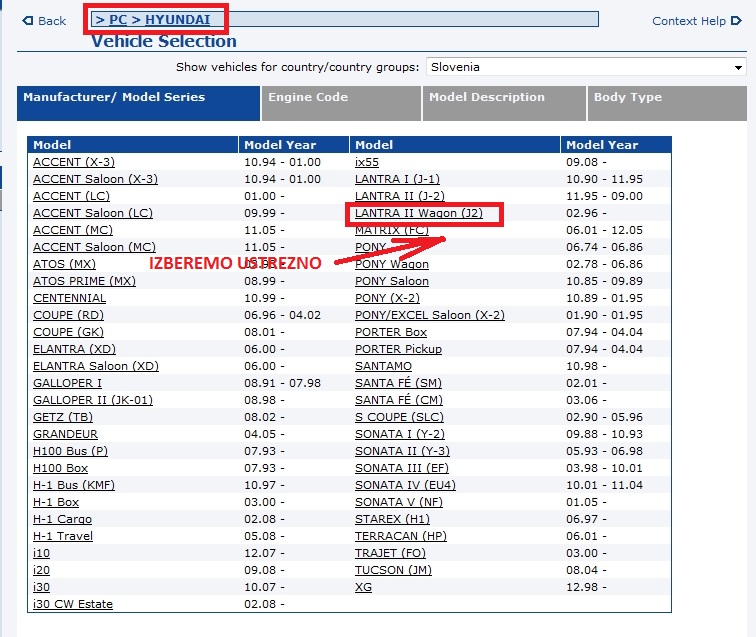
Task: Pick the COUPE (RD) model
Action: coord(68,315)
